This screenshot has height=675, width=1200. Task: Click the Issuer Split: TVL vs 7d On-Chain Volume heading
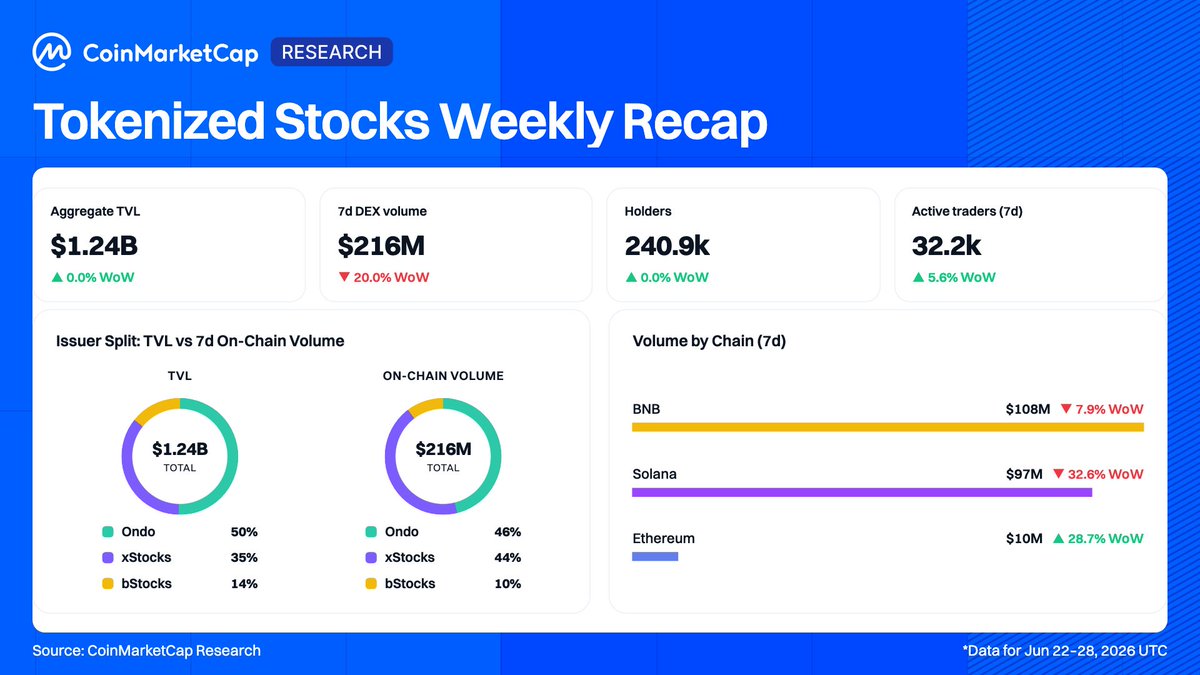pyautogui.click(x=200, y=341)
